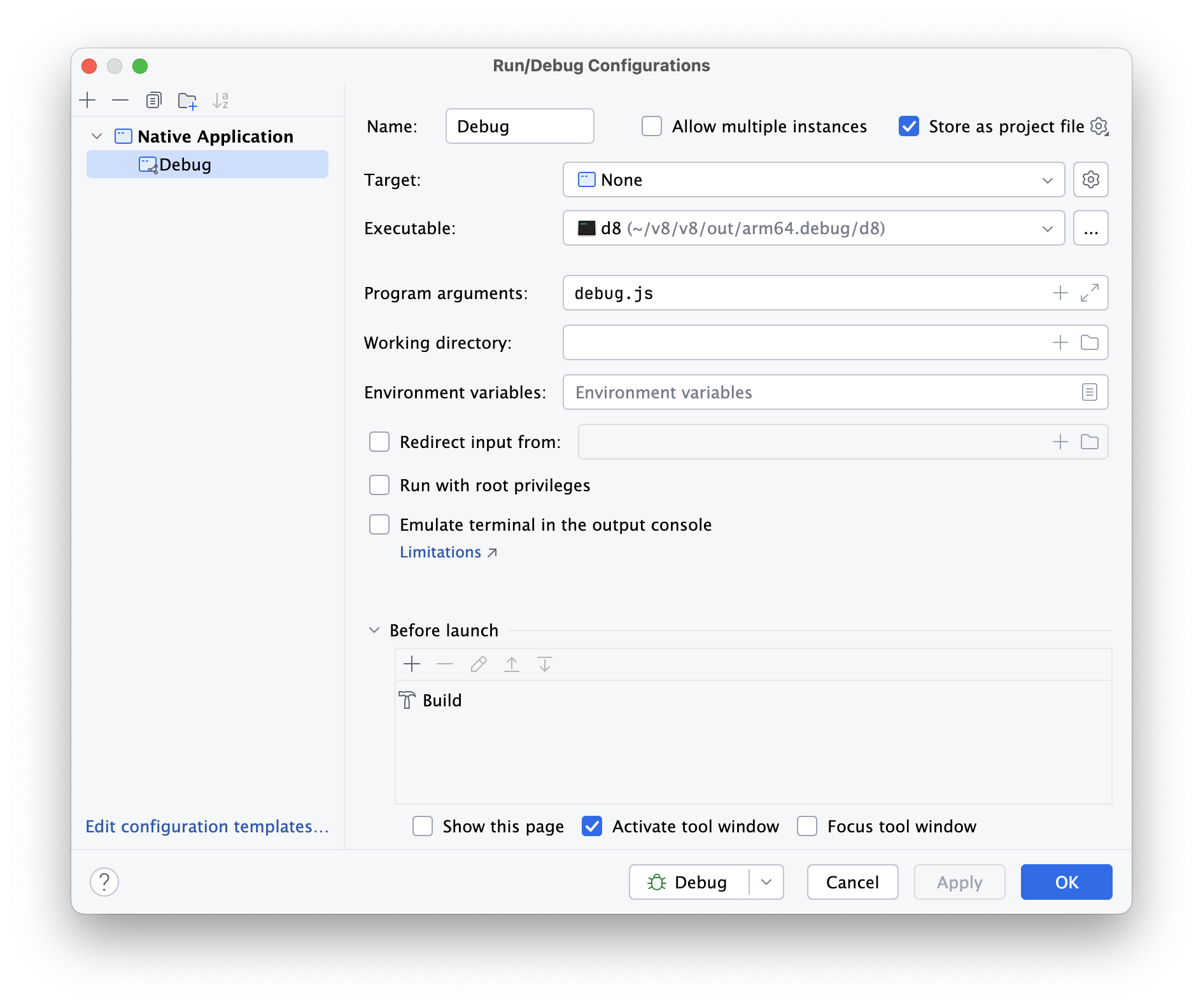1203x1008 pixels.
Task: Expand the Program arguments field editor
Action: click(x=1089, y=293)
